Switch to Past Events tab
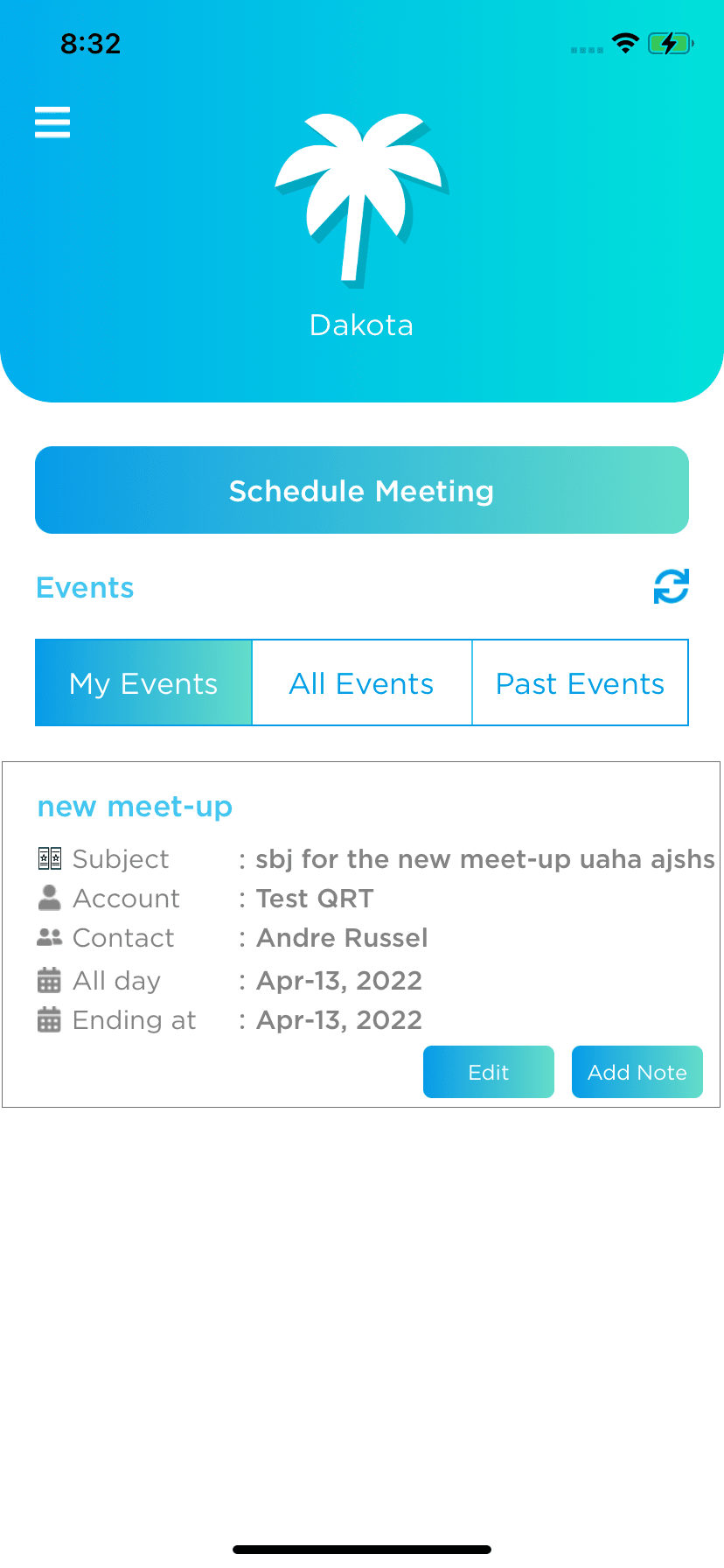724x1568 pixels. point(581,682)
